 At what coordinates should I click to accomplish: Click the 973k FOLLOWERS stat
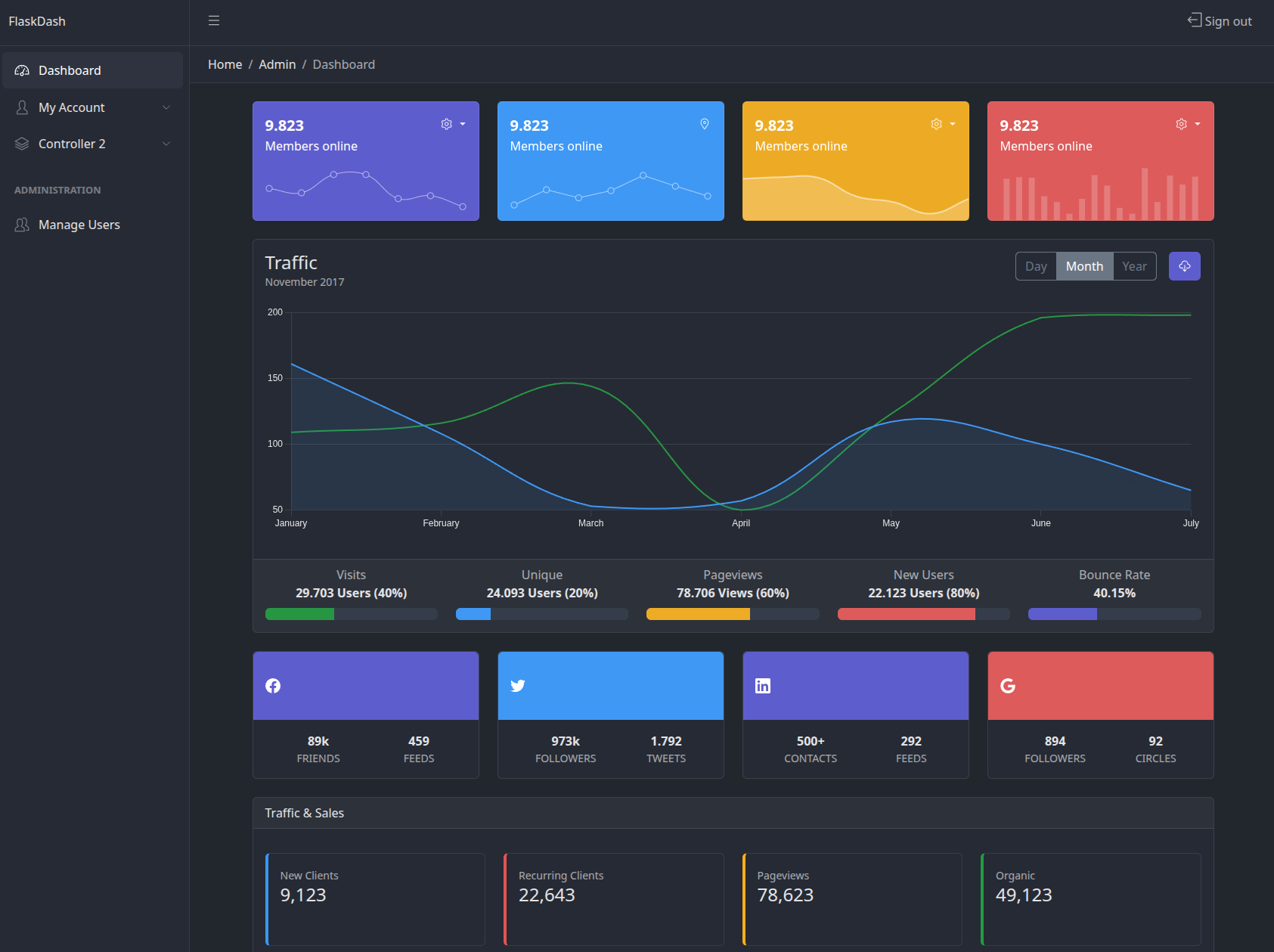click(566, 749)
